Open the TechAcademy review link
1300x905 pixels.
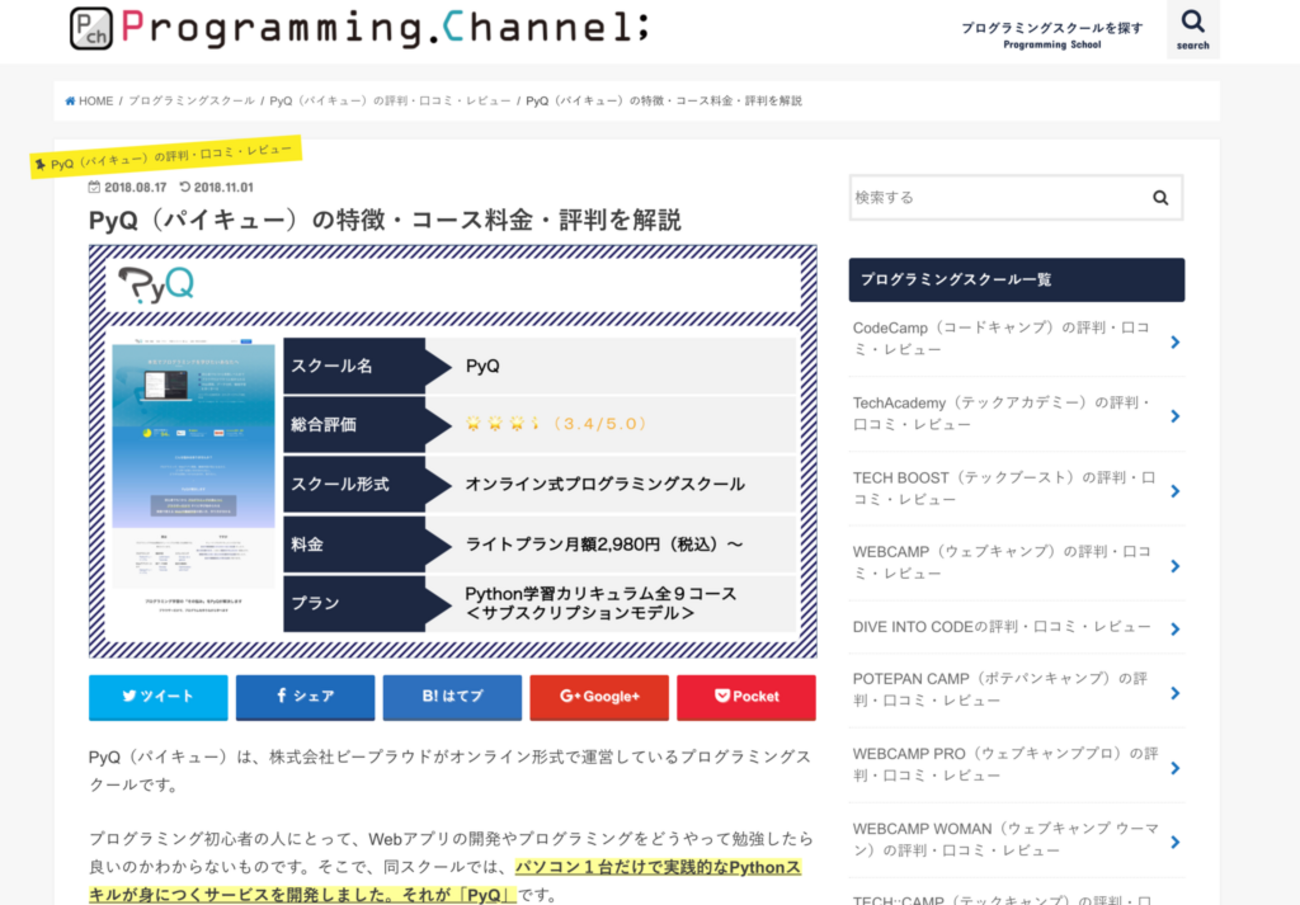pos(1016,414)
